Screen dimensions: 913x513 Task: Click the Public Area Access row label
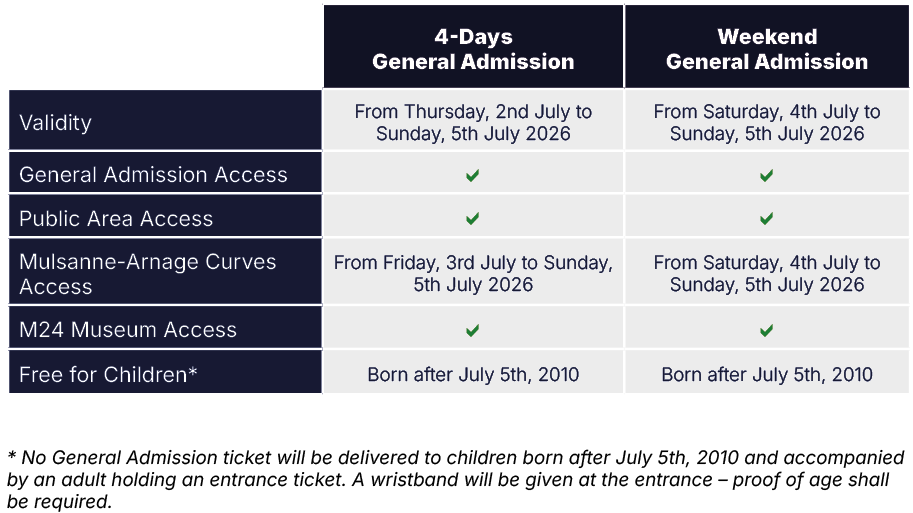(x=116, y=219)
